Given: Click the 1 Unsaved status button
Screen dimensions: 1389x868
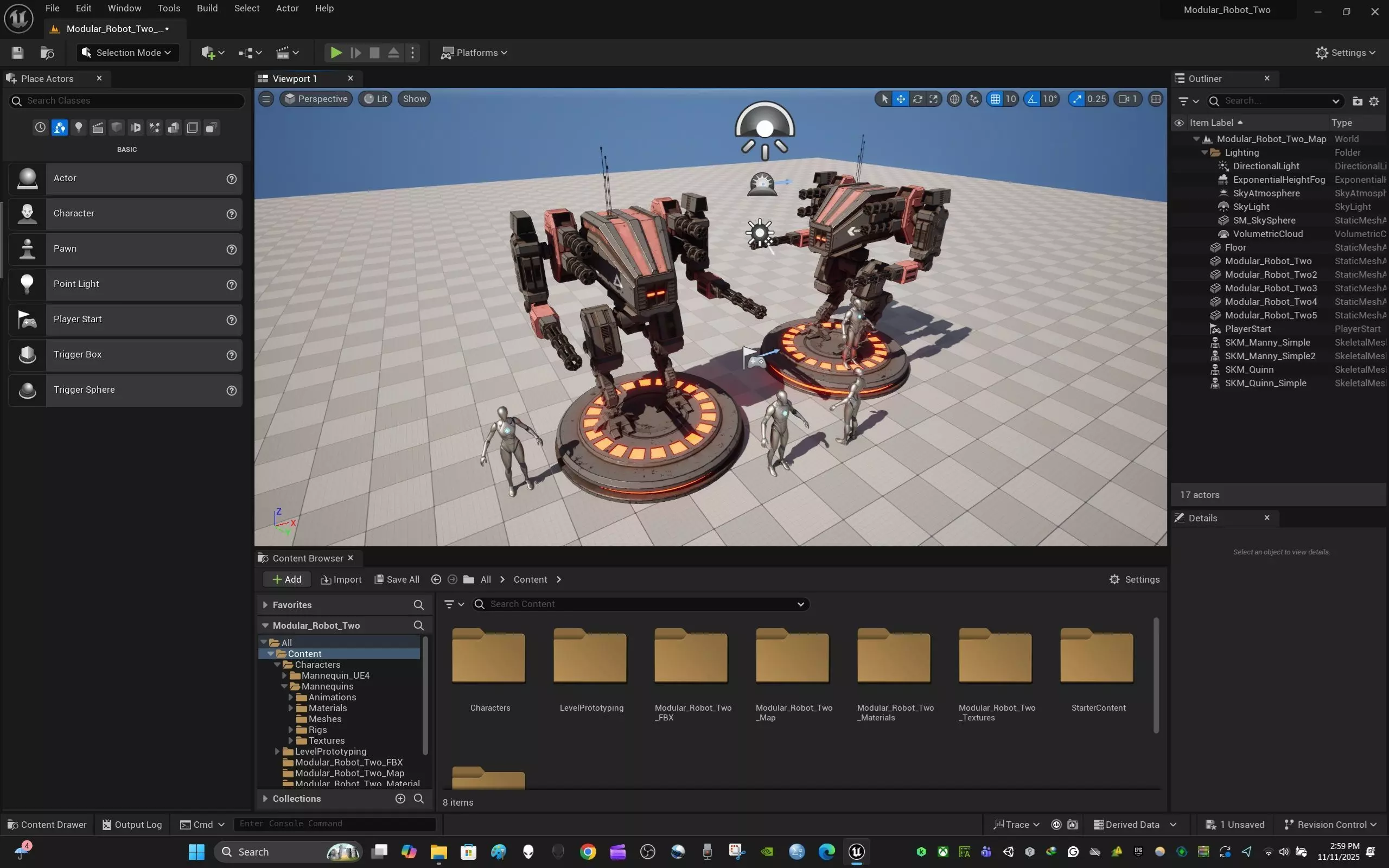Looking at the screenshot, I should point(1235,825).
